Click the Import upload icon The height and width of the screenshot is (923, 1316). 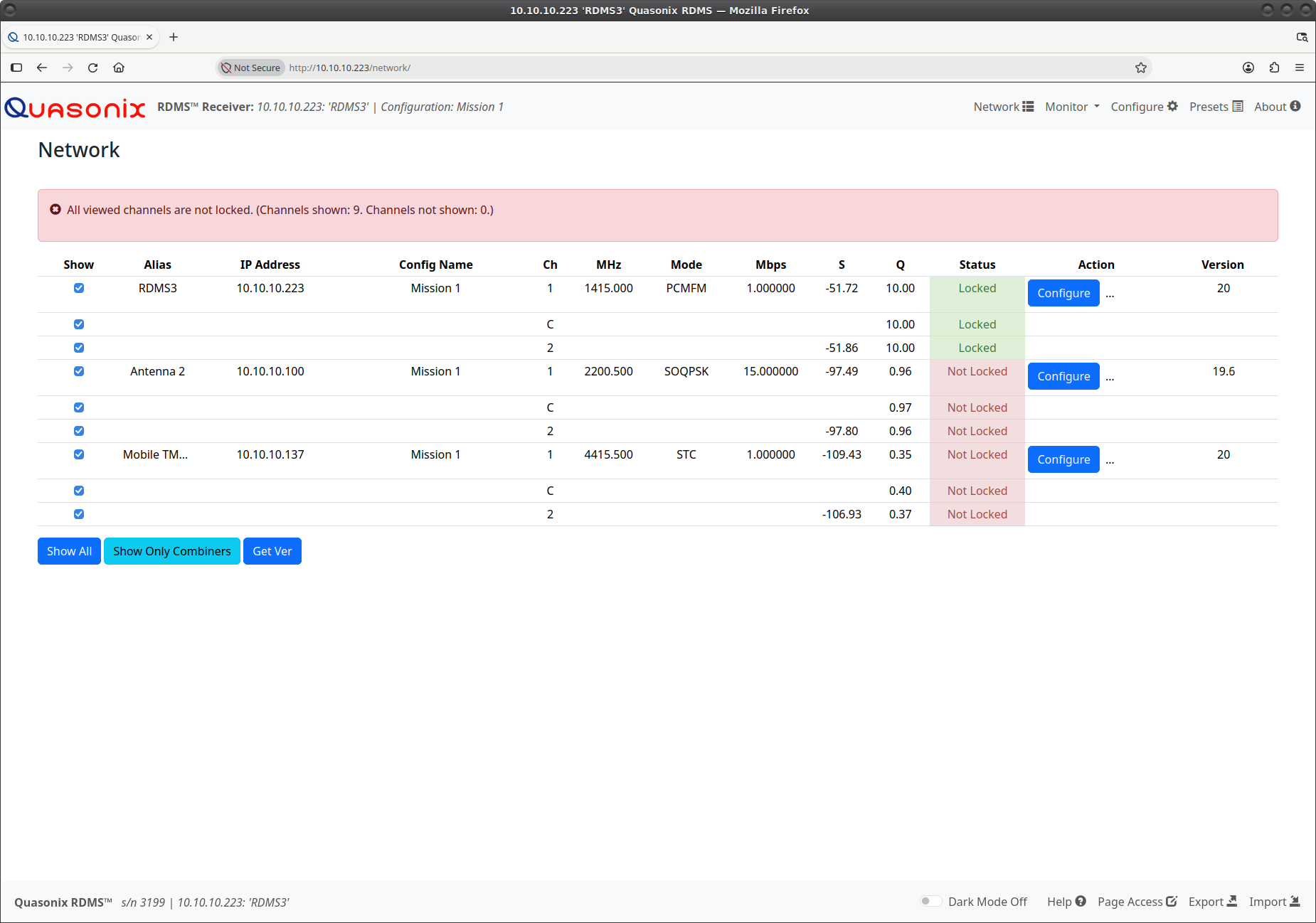(x=1295, y=901)
